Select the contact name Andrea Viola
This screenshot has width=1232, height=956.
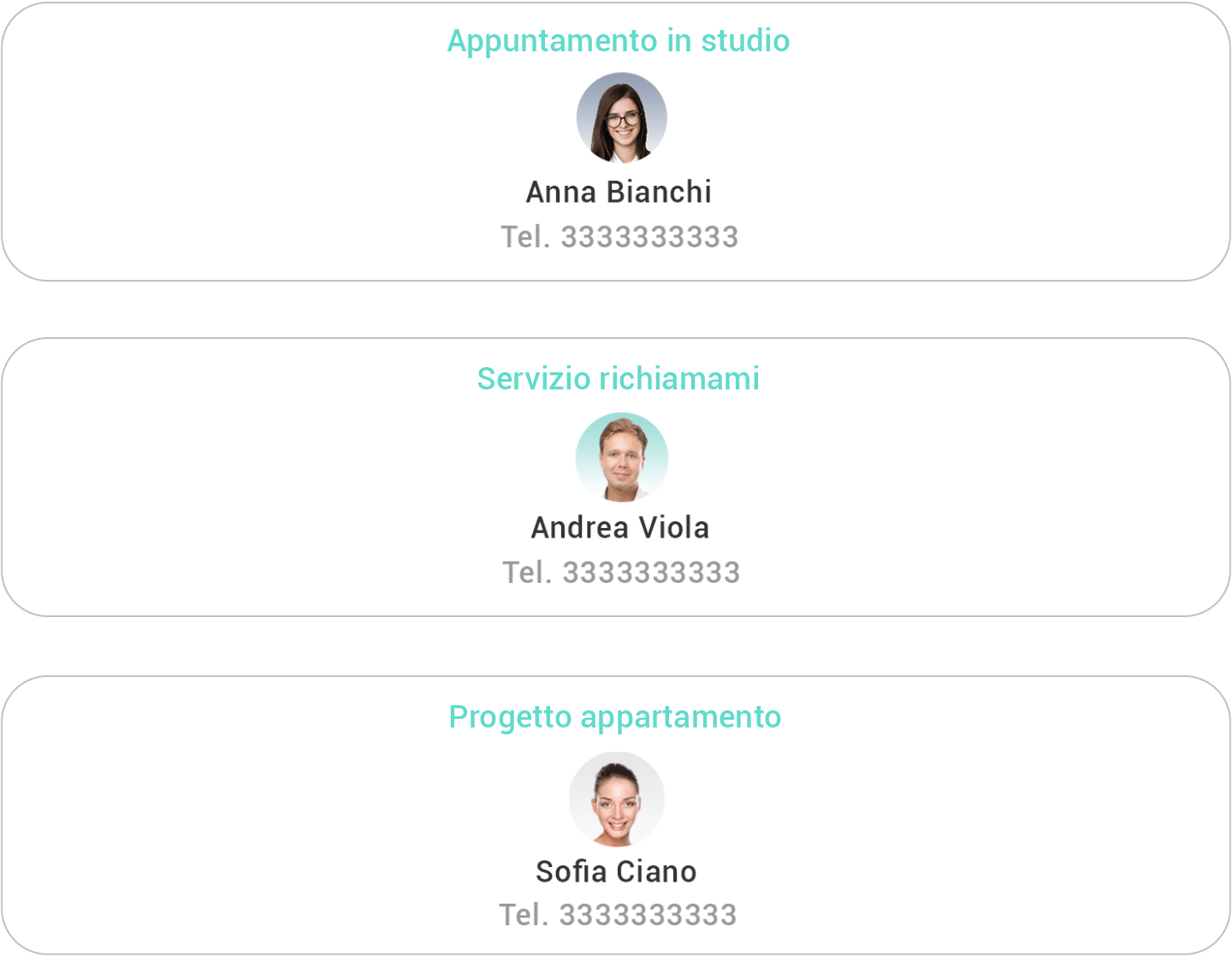(x=619, y=528)
